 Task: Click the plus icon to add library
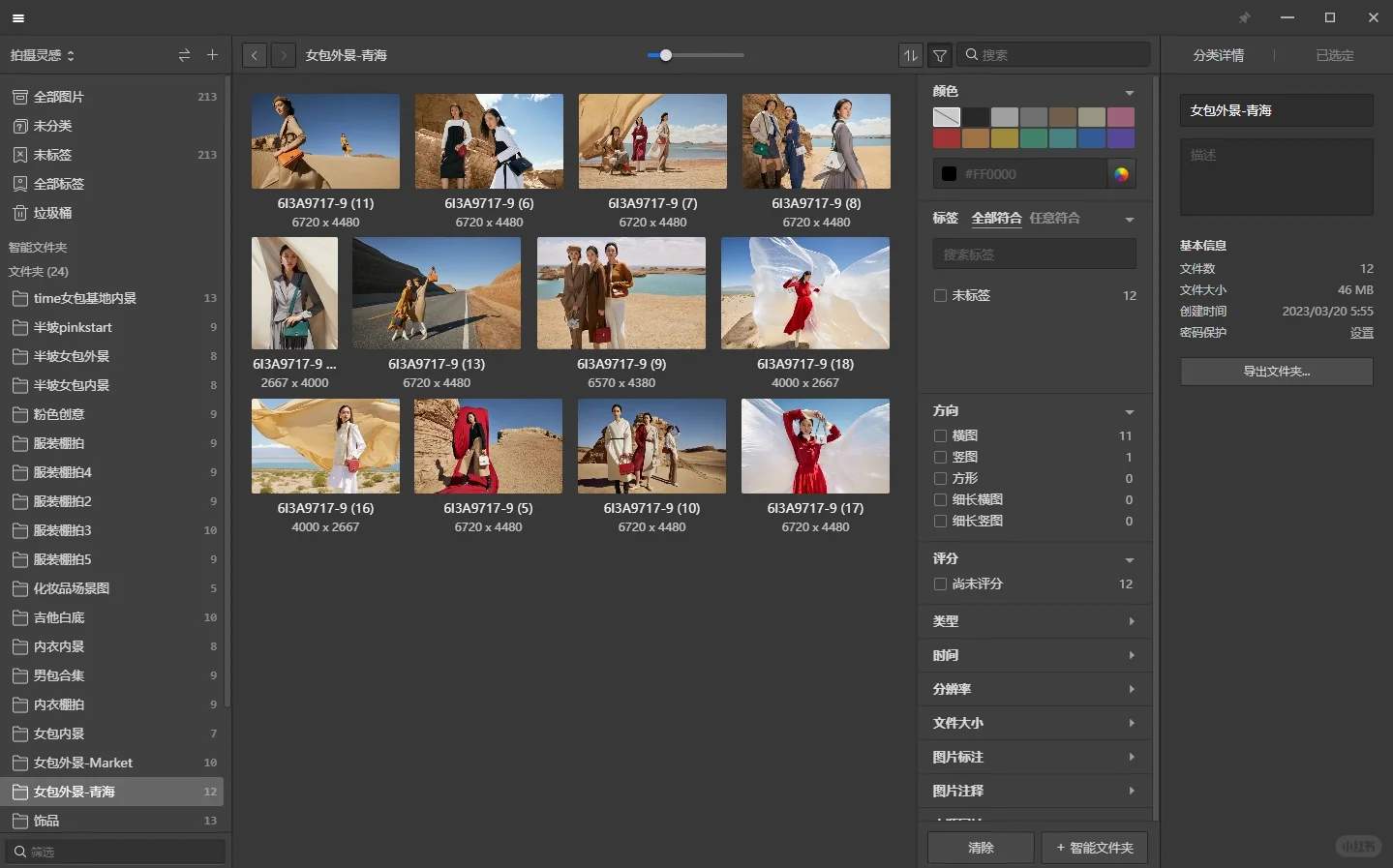point(212,55)
